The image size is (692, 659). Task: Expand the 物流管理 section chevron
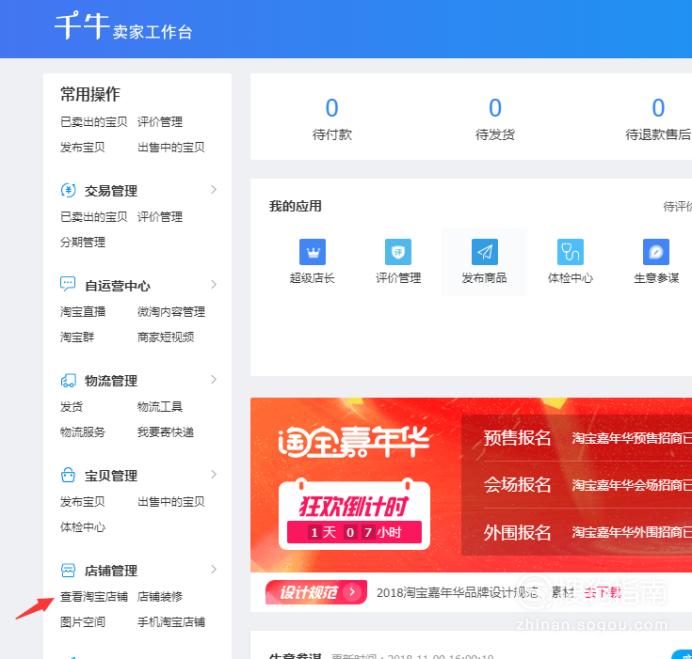click(214, 380)
